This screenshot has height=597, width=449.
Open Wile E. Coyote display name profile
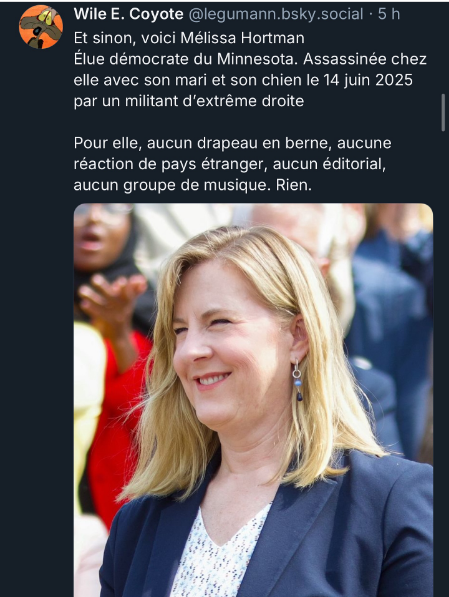coord(128,14)
